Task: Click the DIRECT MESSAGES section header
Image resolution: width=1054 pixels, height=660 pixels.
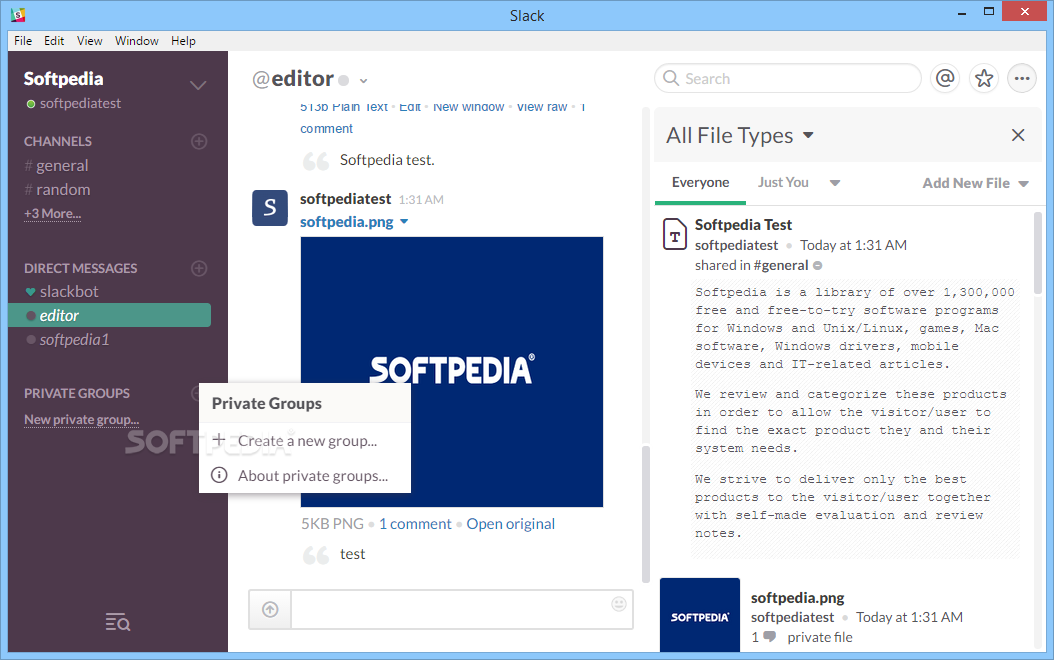Action: 81,268
